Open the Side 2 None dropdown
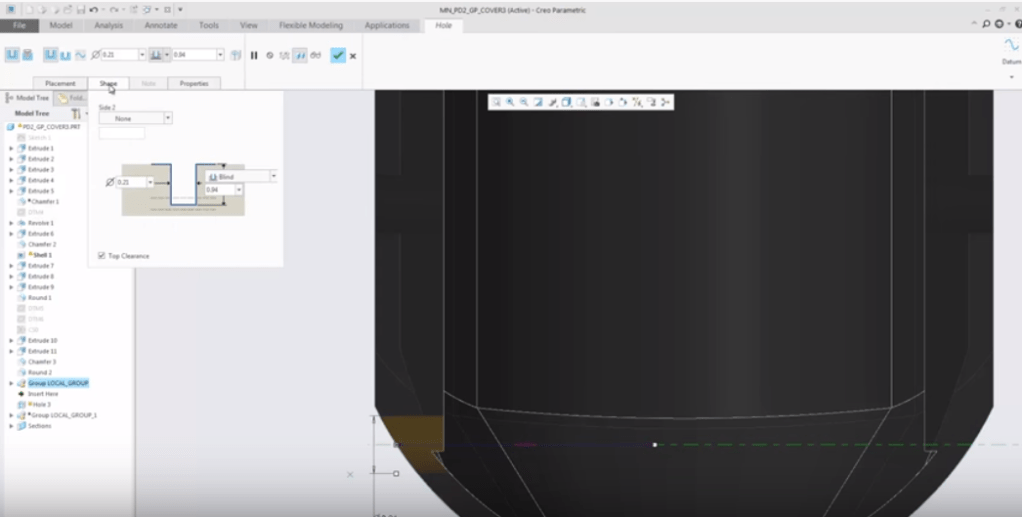The image size is (1022, 517). (167, 118)
